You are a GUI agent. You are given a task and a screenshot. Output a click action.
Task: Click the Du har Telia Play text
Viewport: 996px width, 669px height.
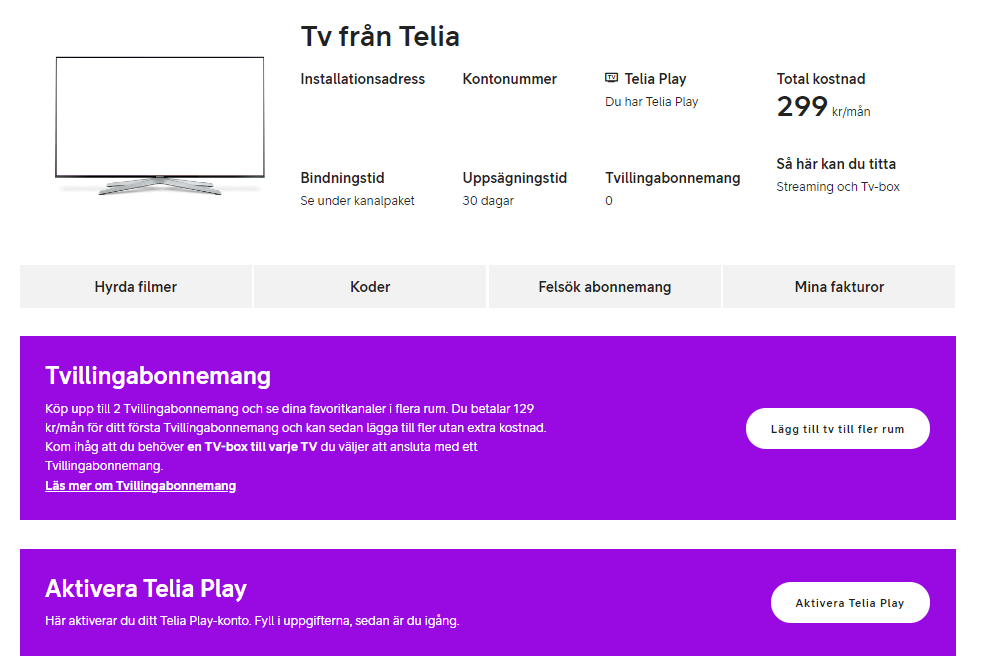(x=651, y=101)
